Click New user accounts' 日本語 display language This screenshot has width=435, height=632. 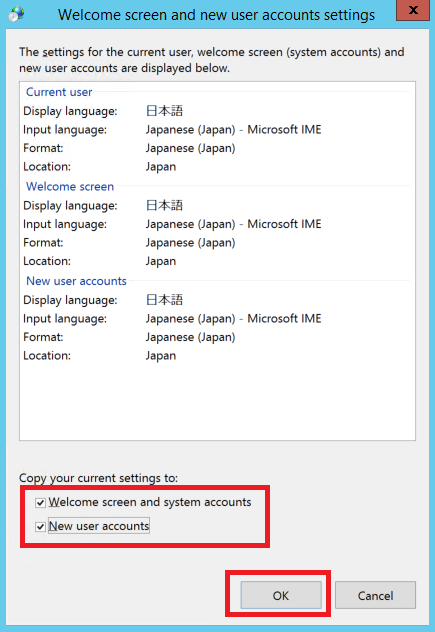pos(164,300)
